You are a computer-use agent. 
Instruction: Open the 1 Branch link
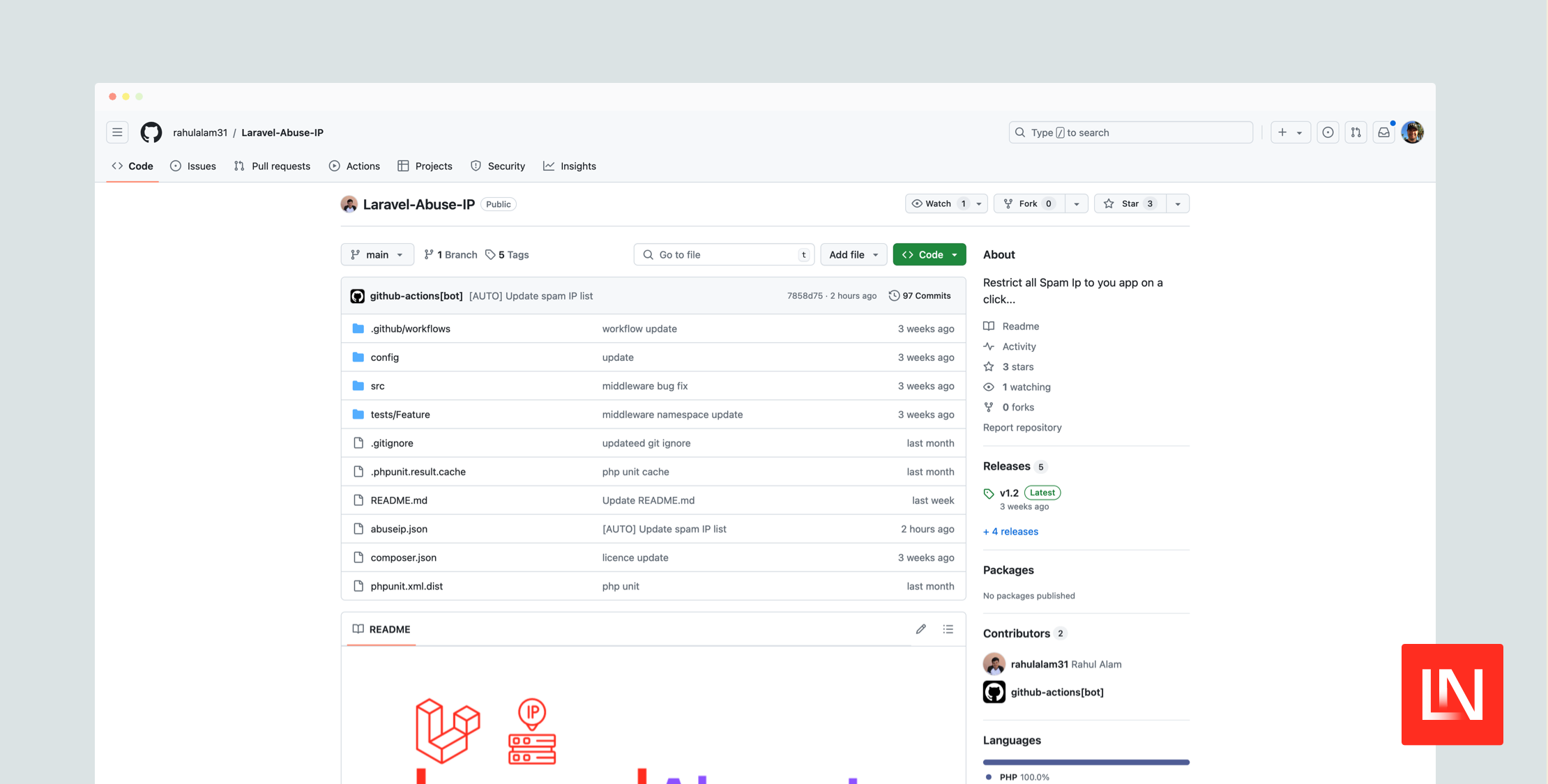[x=450, y=254]
